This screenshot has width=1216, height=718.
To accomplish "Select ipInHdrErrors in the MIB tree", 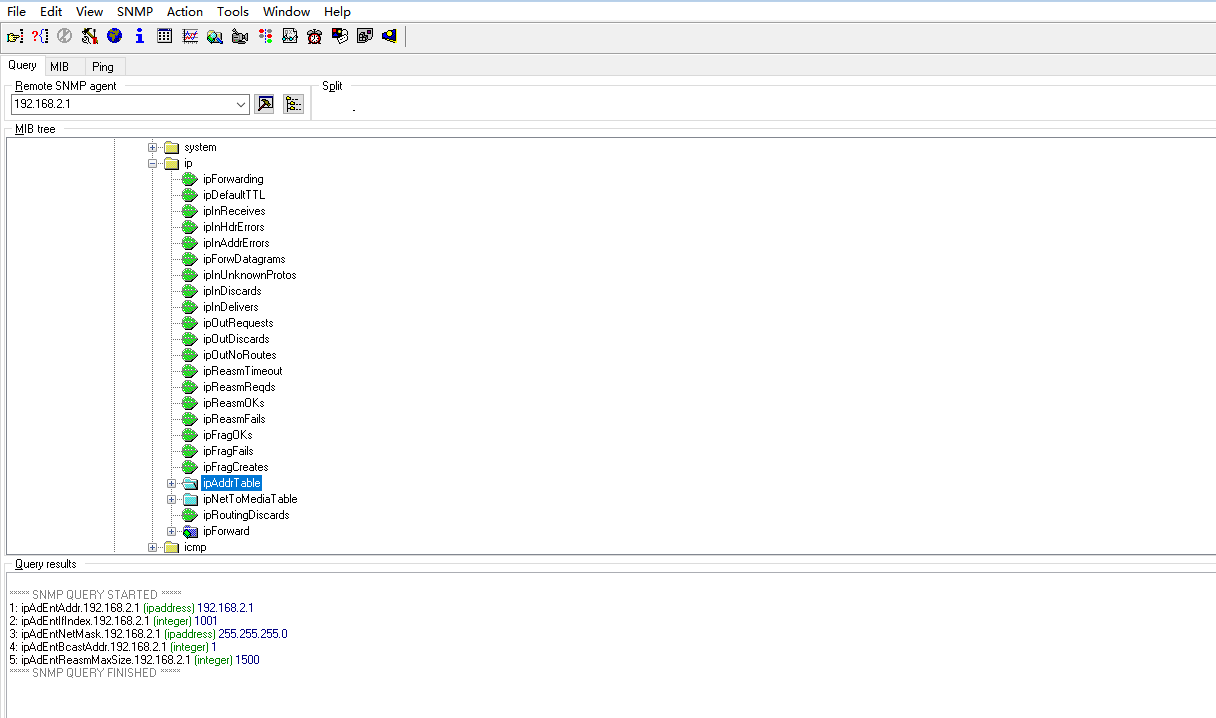I will click(233, 227).
